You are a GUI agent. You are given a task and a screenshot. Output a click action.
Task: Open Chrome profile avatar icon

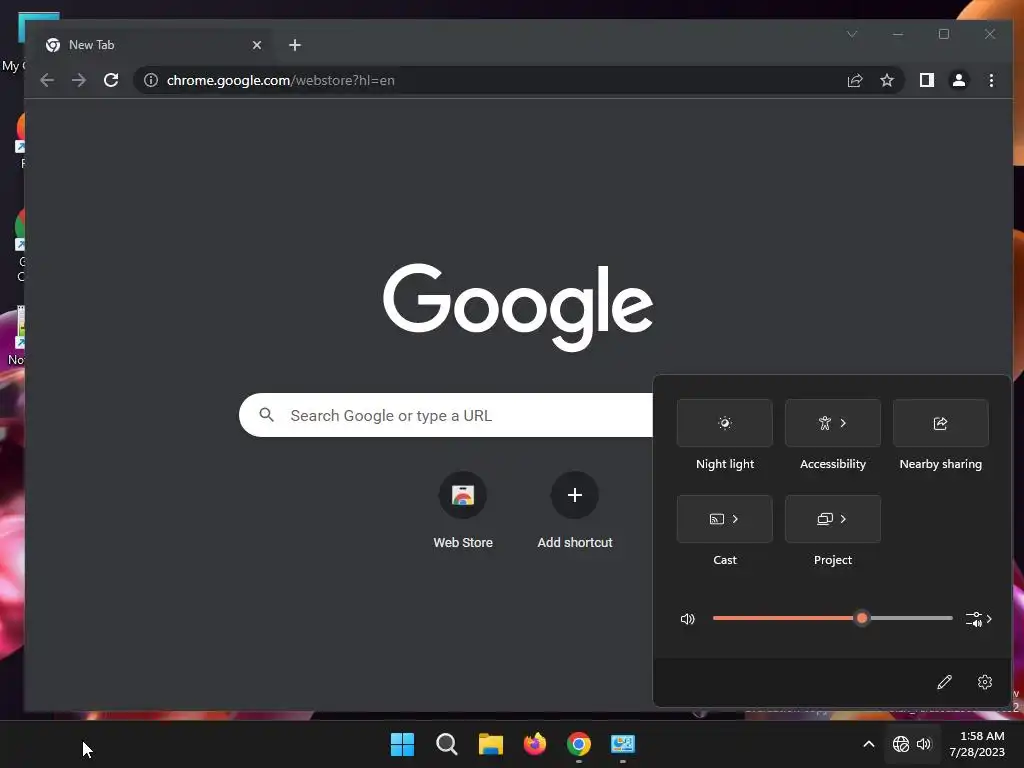tap(959, 80)
